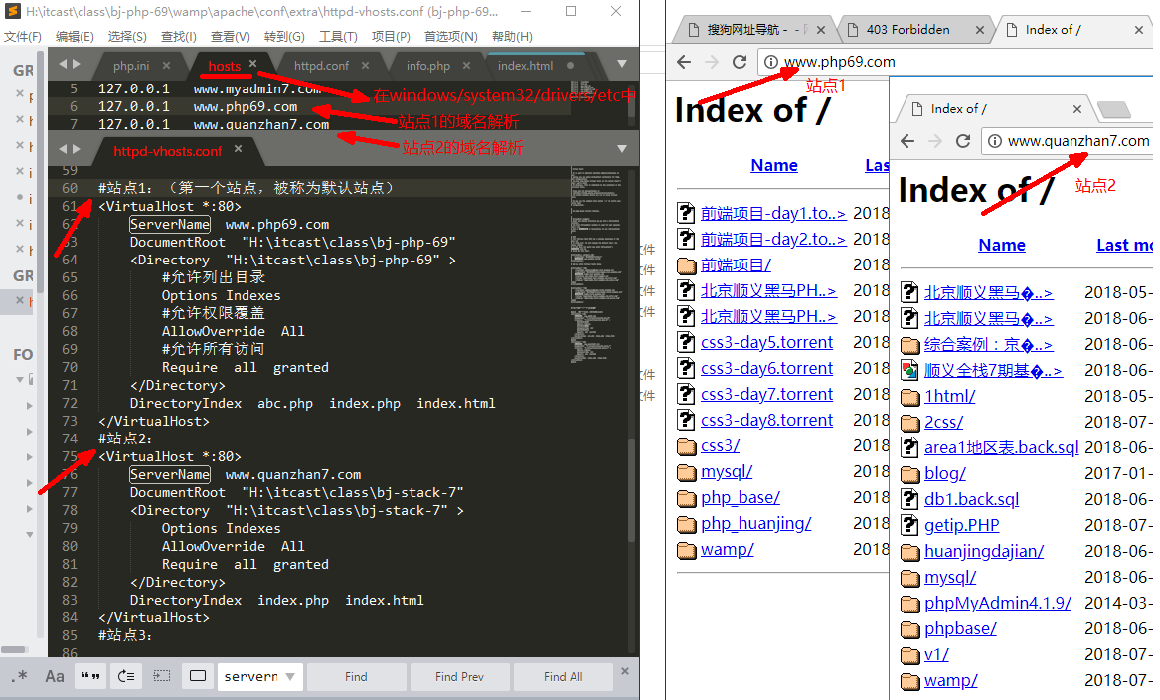Toggle regular expression search in find bar
This screenshot has height=700, width=1160.
click(21, 676)
